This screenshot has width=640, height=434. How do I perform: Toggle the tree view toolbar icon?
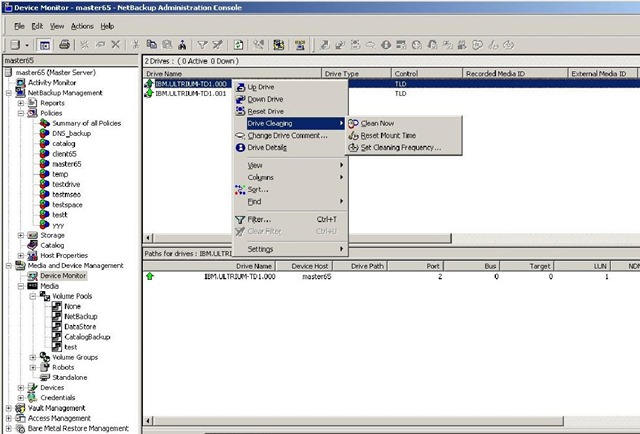(x=44, y=45)
